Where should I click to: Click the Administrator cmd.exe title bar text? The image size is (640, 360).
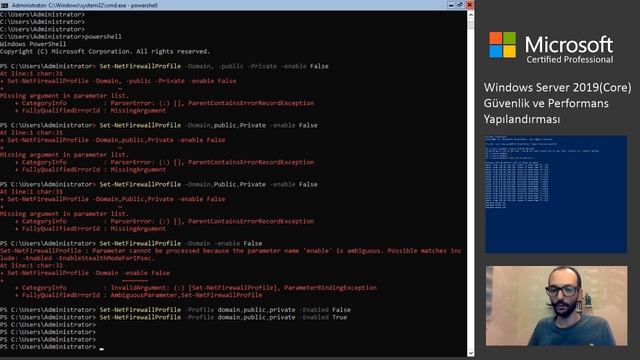[84, 5]
